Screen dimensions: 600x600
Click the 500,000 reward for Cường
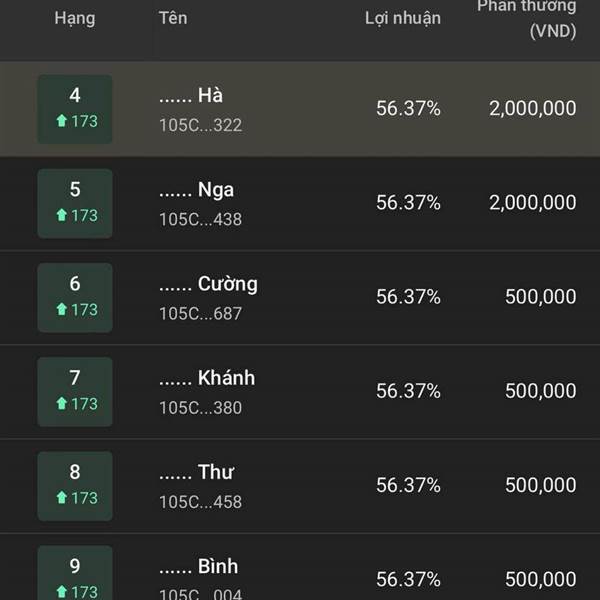[541, 297]
